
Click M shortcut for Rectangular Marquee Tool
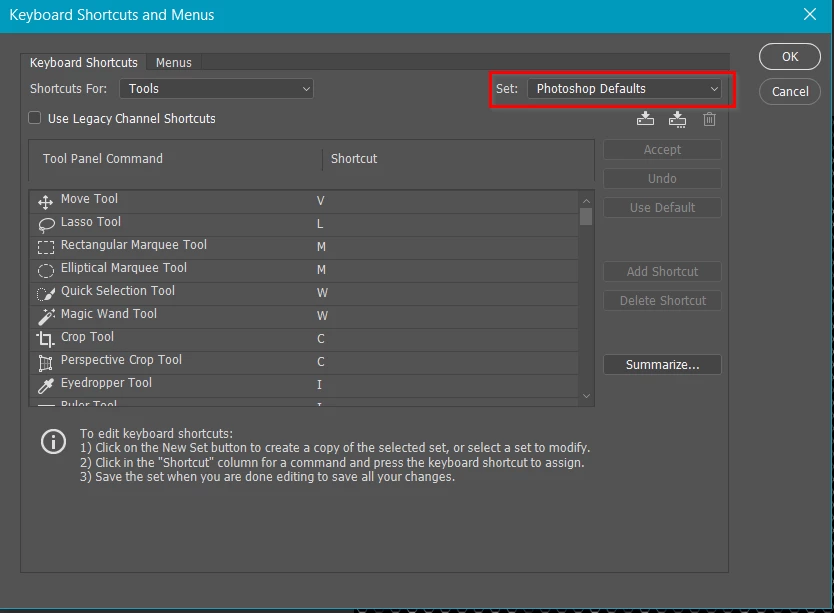point(321,246)
